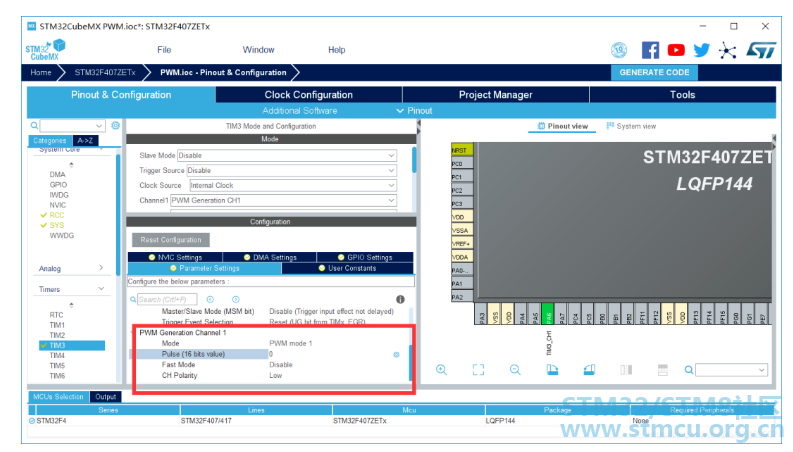Viewport: 793px width, 452px height.
Task: Go to previous parameter search result
Action: tap(210, 299)
